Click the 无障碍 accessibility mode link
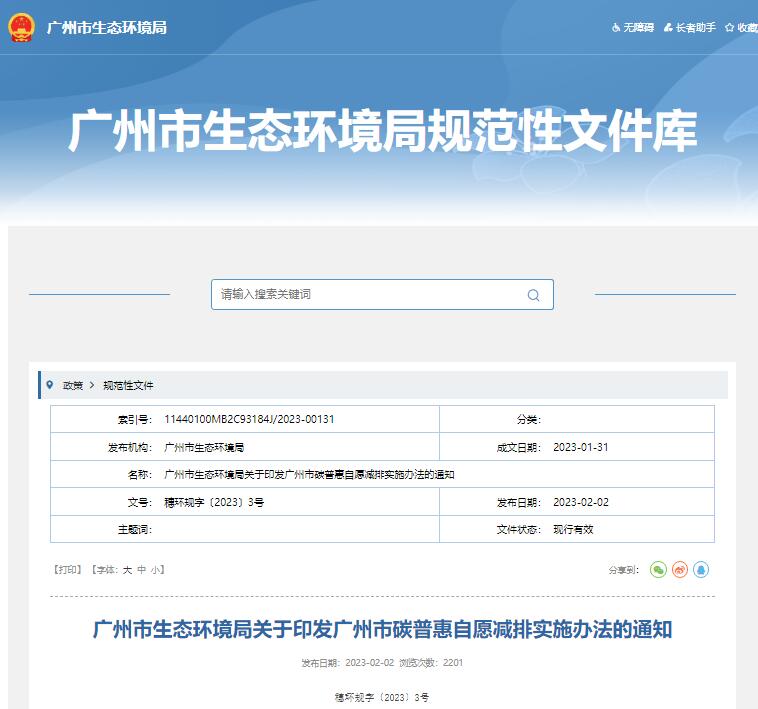The height and width of the screenshot is (709, 758). click(x=639, y=28)
